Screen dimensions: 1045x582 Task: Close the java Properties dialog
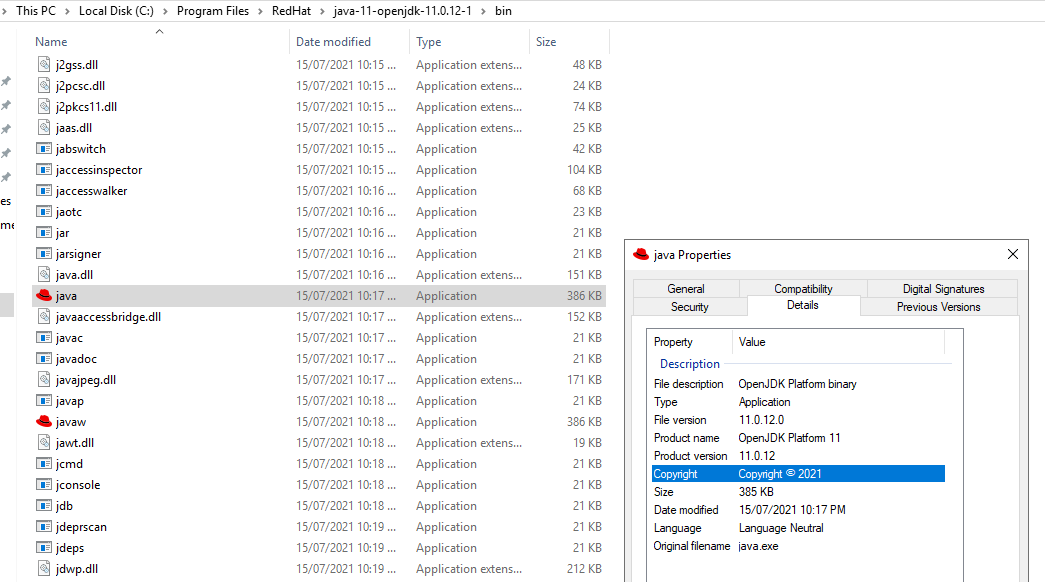(x=1013, y=254)
